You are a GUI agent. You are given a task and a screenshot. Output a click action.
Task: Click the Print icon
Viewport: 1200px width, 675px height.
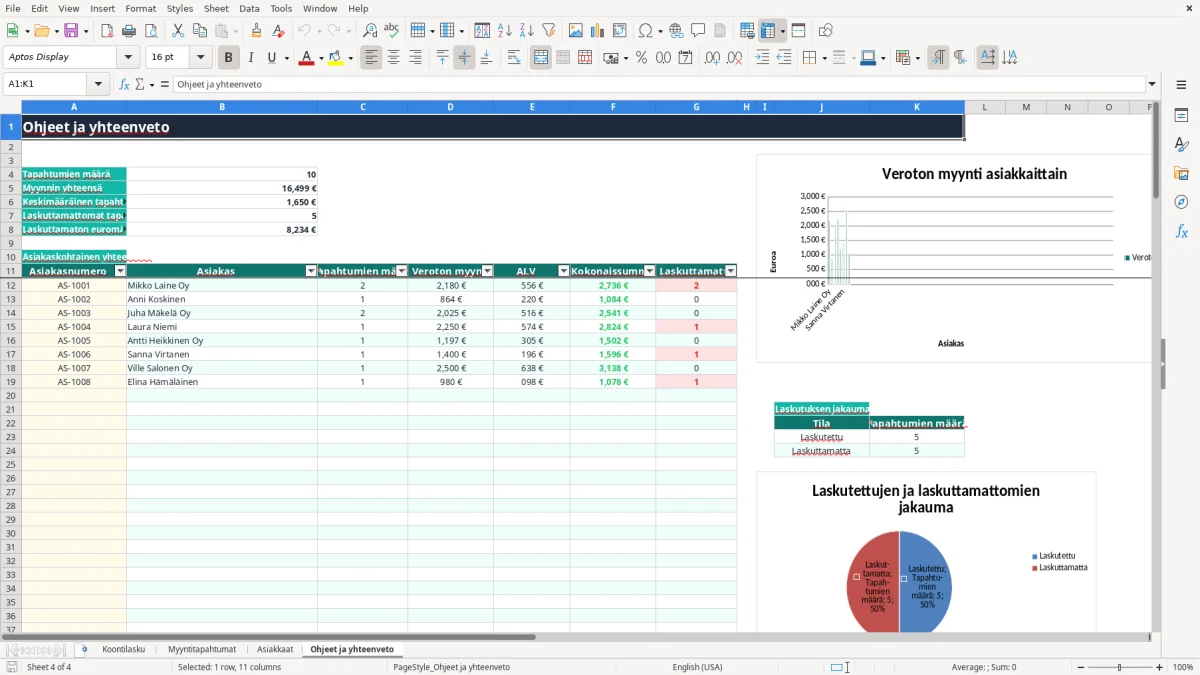[129, 31]
